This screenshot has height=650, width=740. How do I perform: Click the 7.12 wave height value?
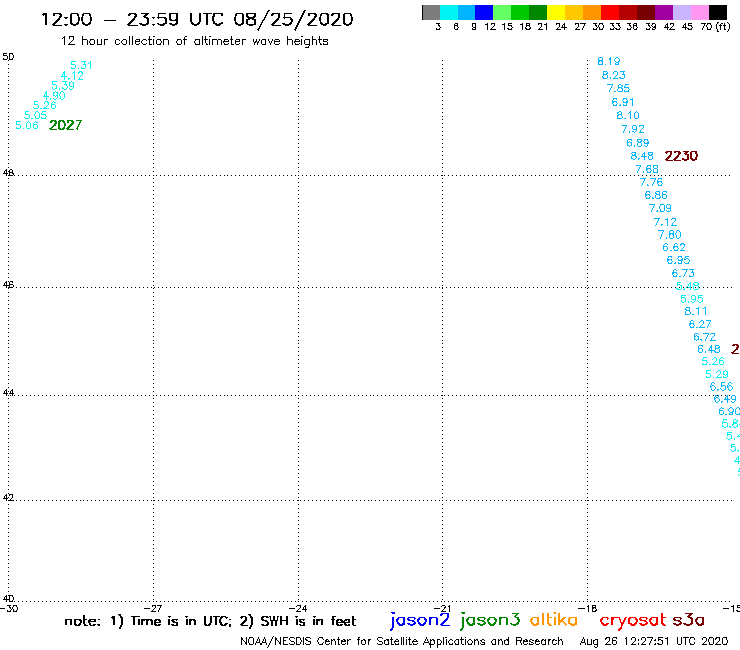coord(665,222)
